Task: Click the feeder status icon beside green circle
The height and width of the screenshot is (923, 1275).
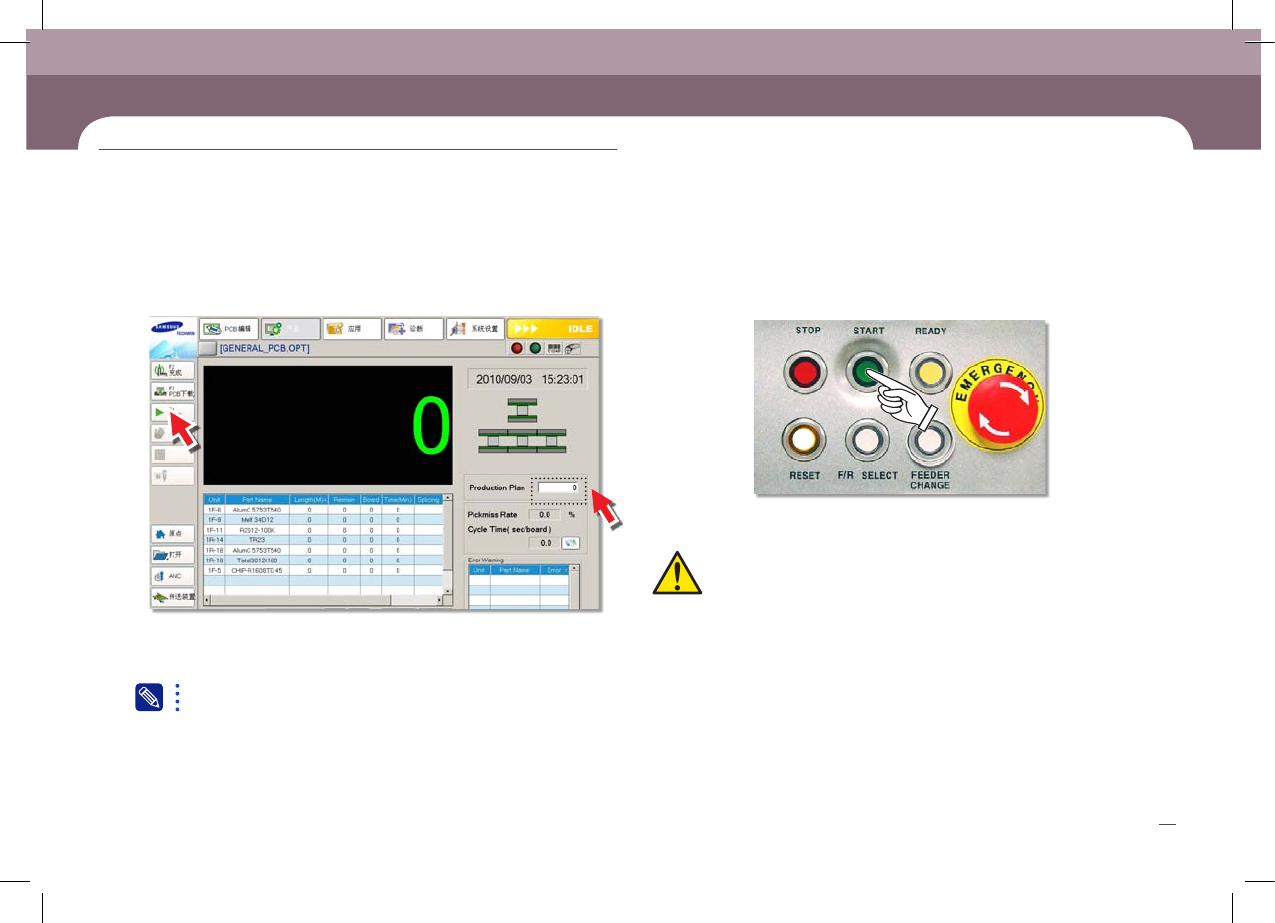Action: pos(553,348)
